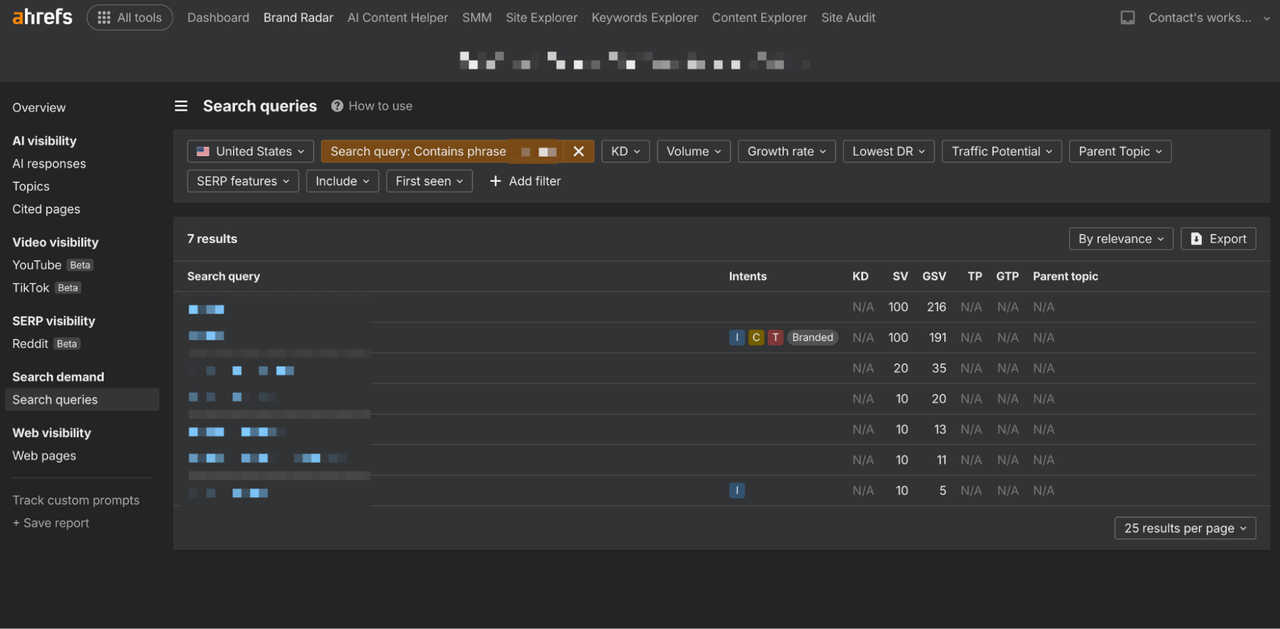Click the Ahrefs logo
The height and width of the screenshot is (629, 1280).
pos(42,17)
